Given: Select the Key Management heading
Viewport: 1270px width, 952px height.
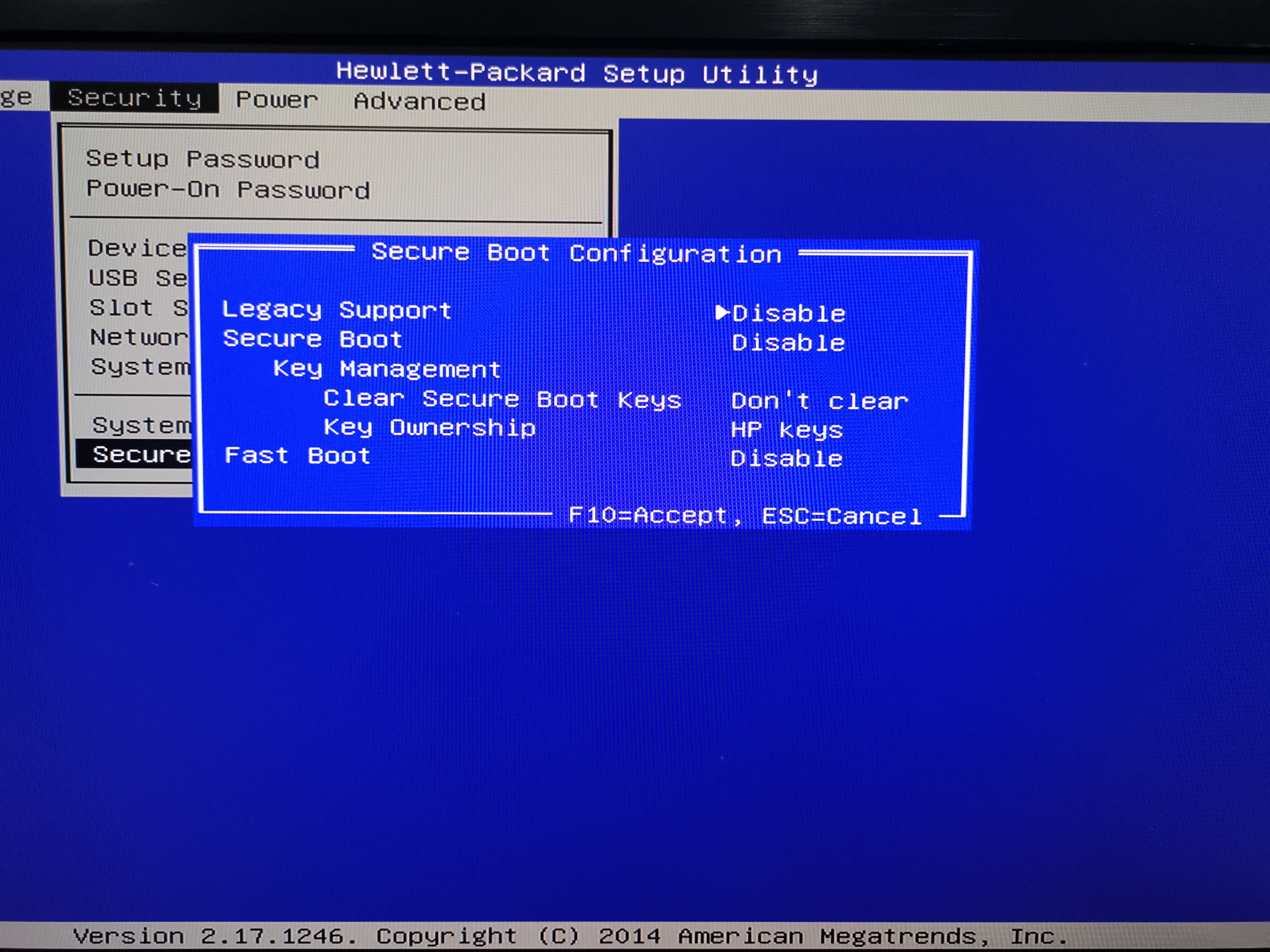Looking at the screenshot, I should [x=387, y=369].
